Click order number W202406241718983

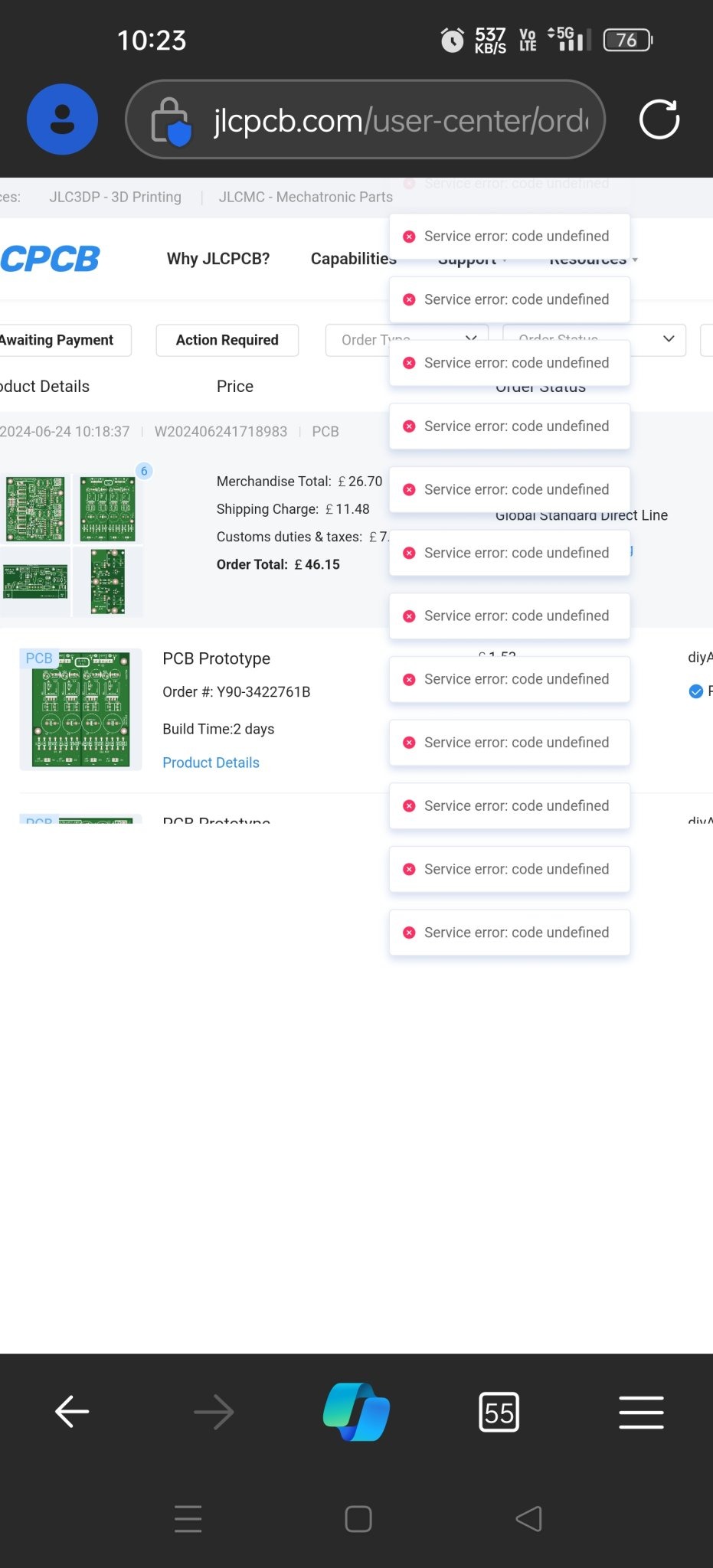click(x=221, y=432)
